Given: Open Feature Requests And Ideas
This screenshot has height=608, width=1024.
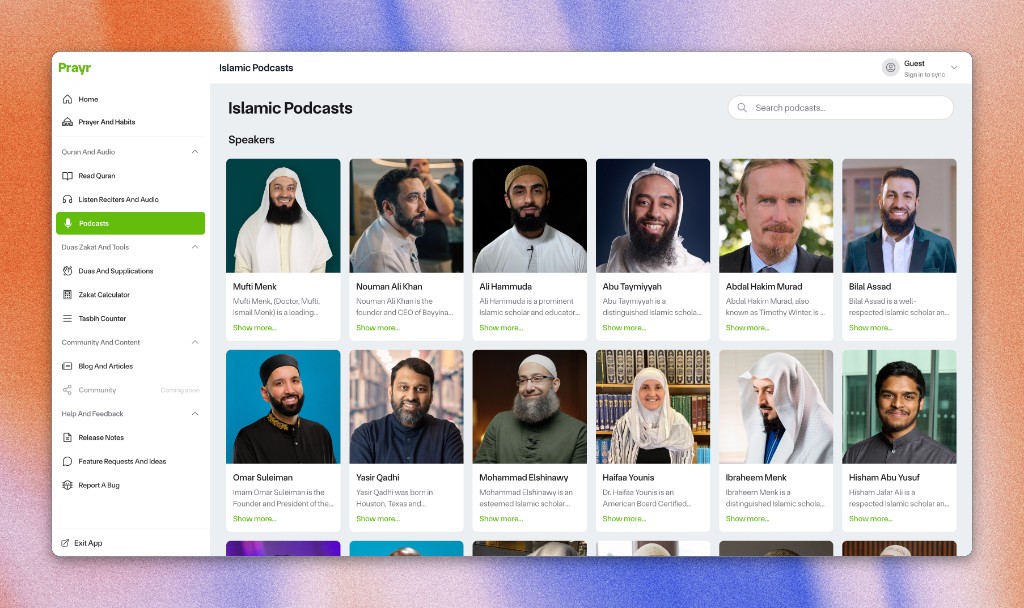Looking at the screenshot, I should click(x=131, y=462).
